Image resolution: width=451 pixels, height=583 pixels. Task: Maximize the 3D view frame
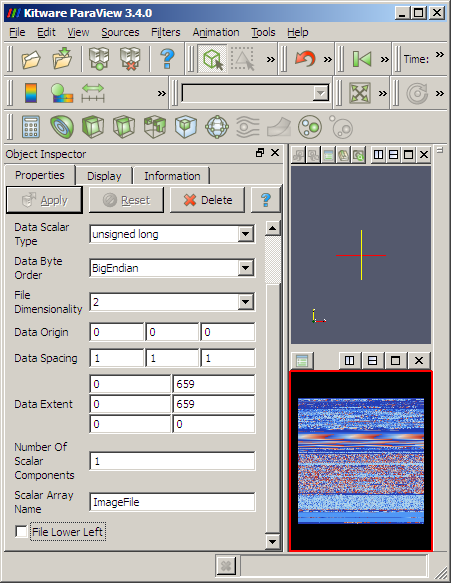pos(409,154)
